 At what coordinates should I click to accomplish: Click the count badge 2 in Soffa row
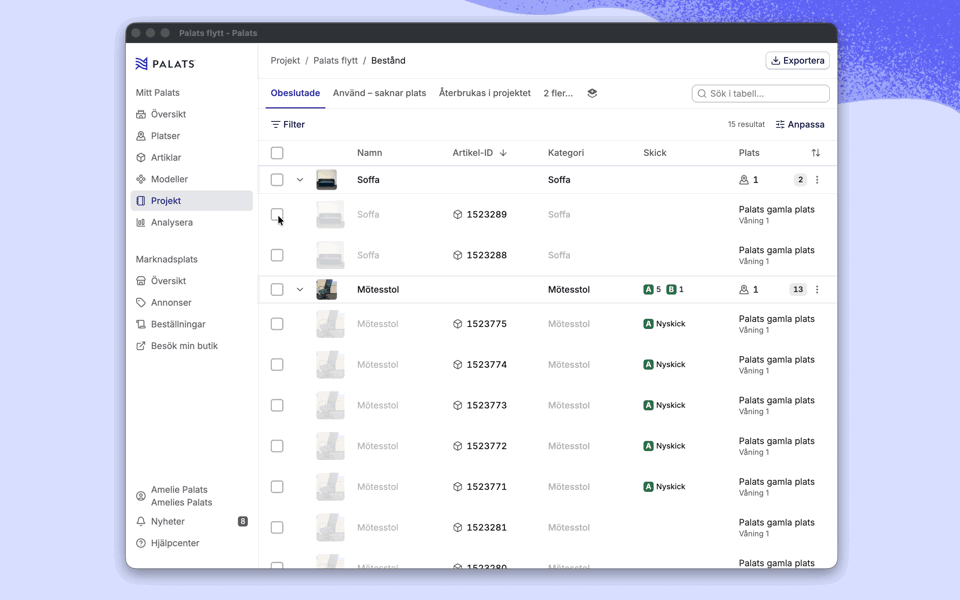[x=800, y=180]
